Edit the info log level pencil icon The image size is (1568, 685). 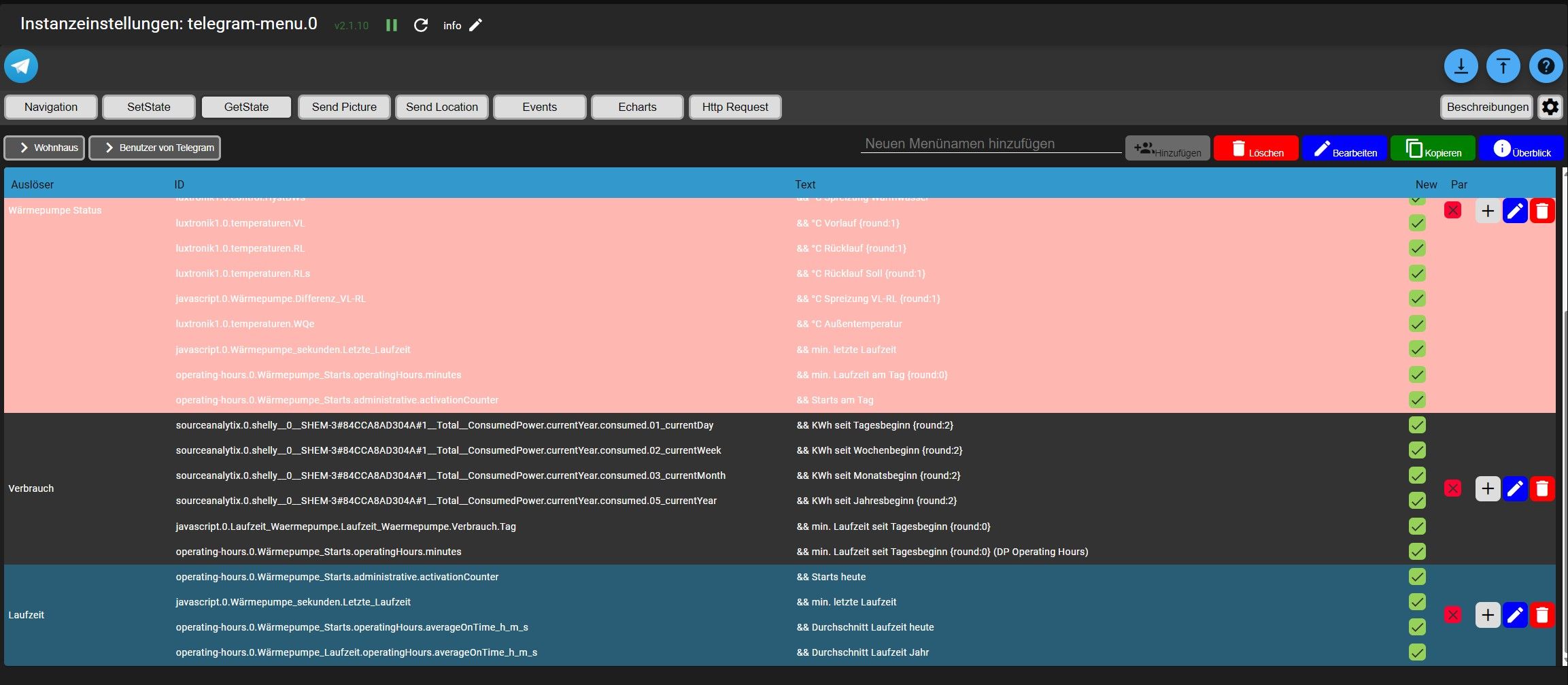point(476,25)
